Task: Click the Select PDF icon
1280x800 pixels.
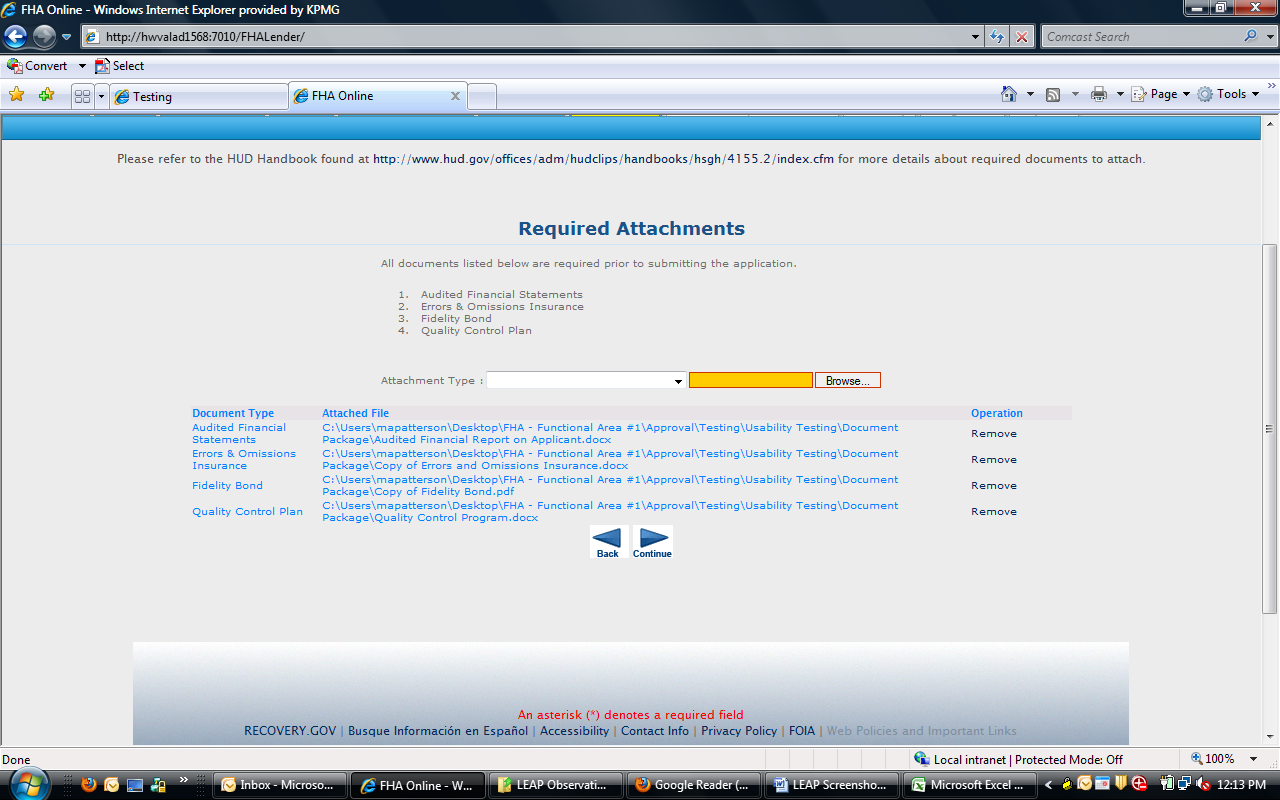Action: coord(102,66)
